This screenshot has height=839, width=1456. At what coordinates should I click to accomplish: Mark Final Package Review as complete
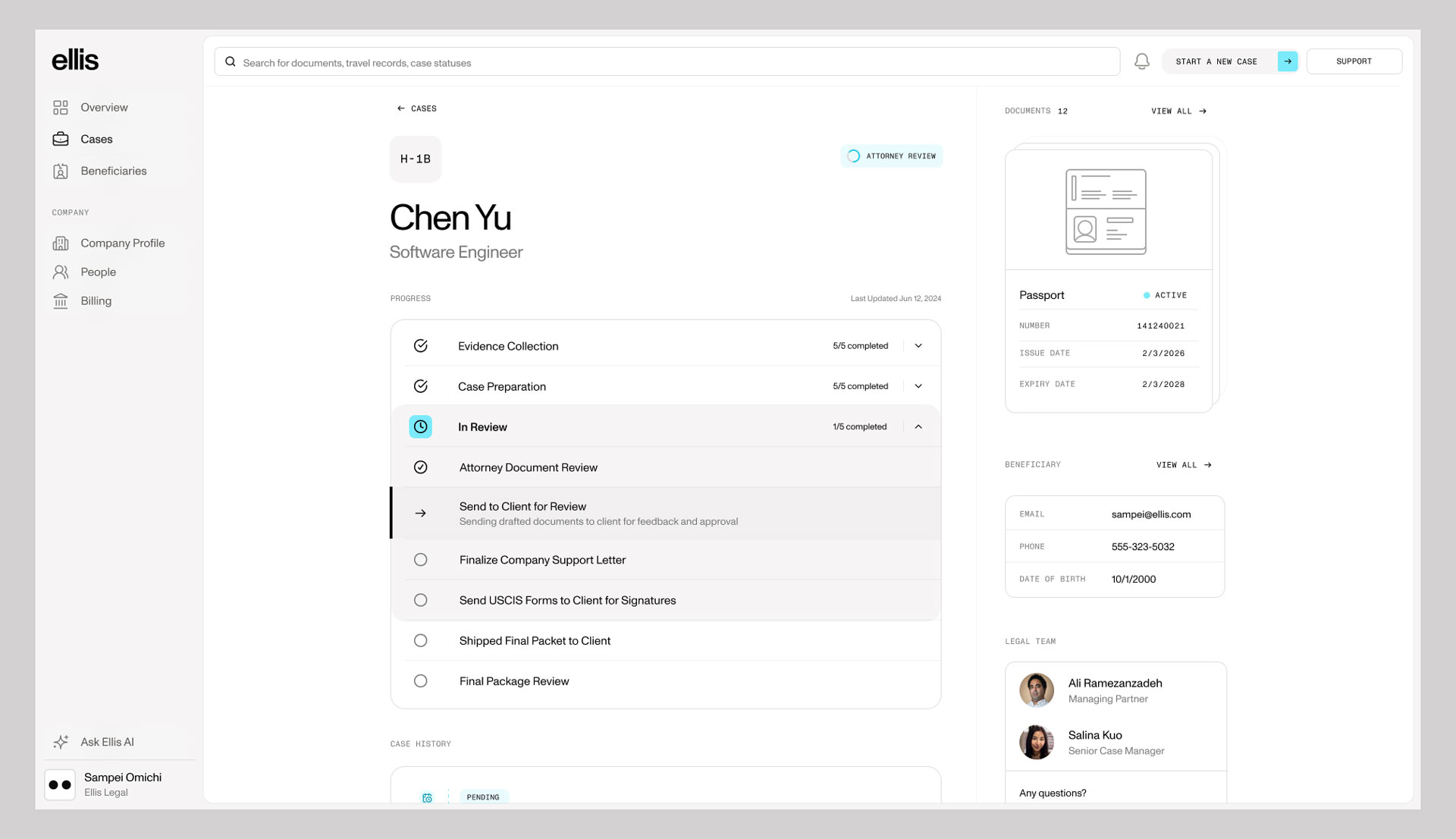(x=420, y=681)
